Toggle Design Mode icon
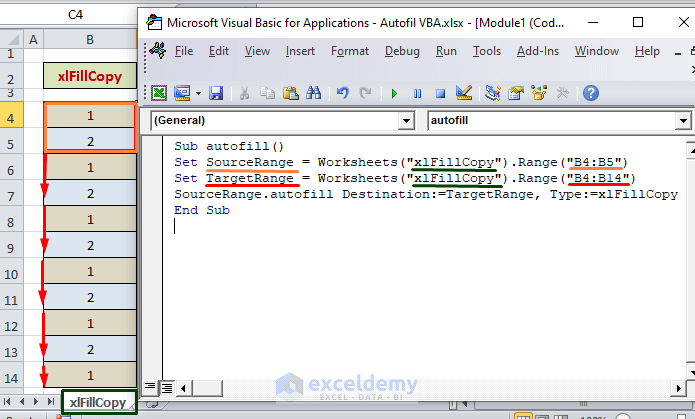This screenshot has width=695, height=419. [x=463, y=93]
